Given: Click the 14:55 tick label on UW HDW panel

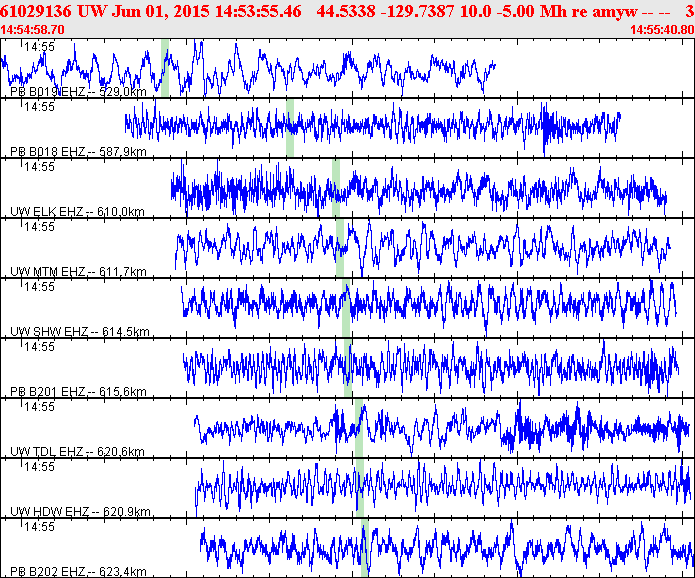Looking at the screenshot, I should pos(39,467).
